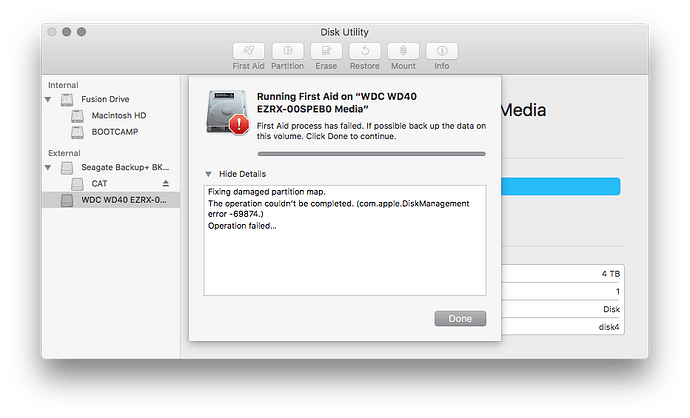
Task: Click the Fusion Drive disk icon
Action: click(x=67, y=99)
